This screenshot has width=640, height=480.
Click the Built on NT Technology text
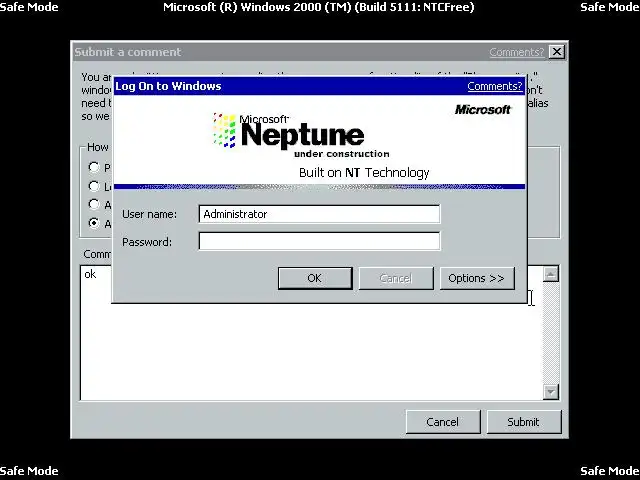364,173
